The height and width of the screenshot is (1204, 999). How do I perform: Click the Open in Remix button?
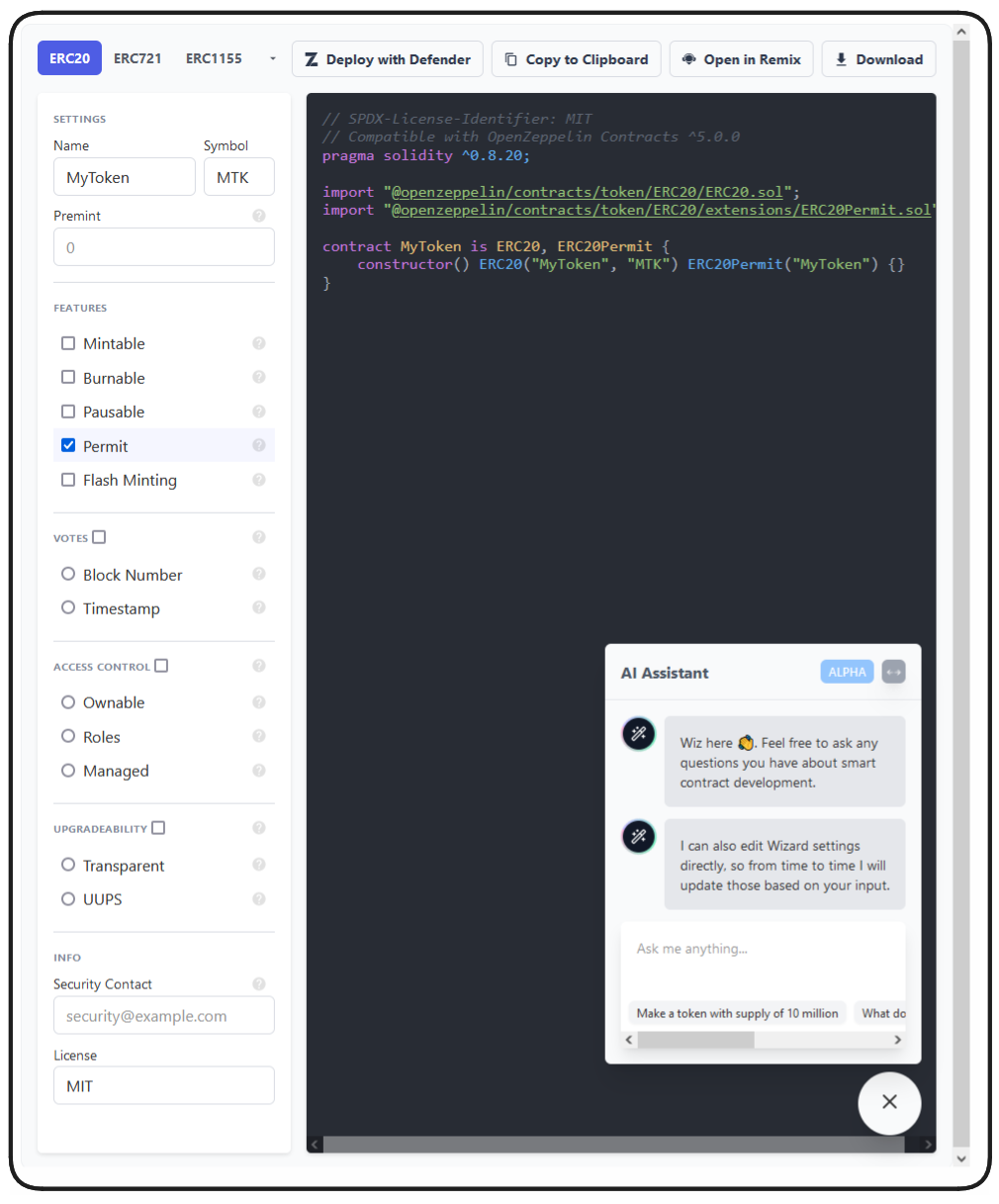point(741,59)
